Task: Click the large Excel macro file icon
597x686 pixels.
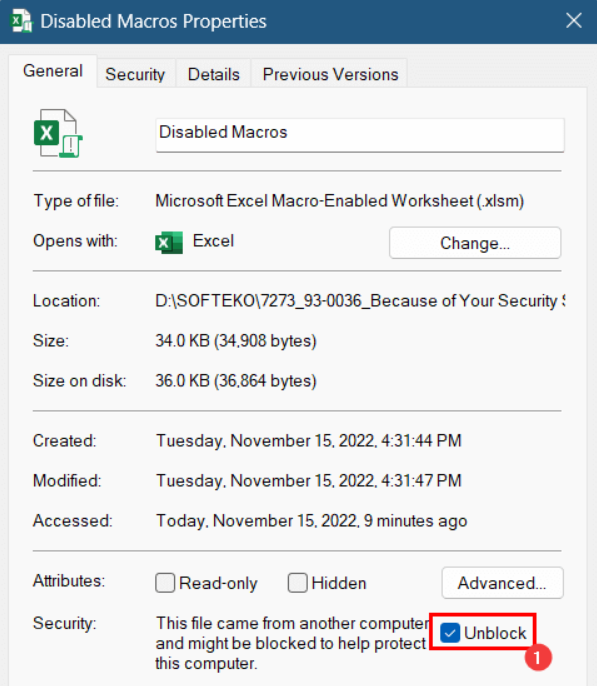Action: tap(58, 133)
